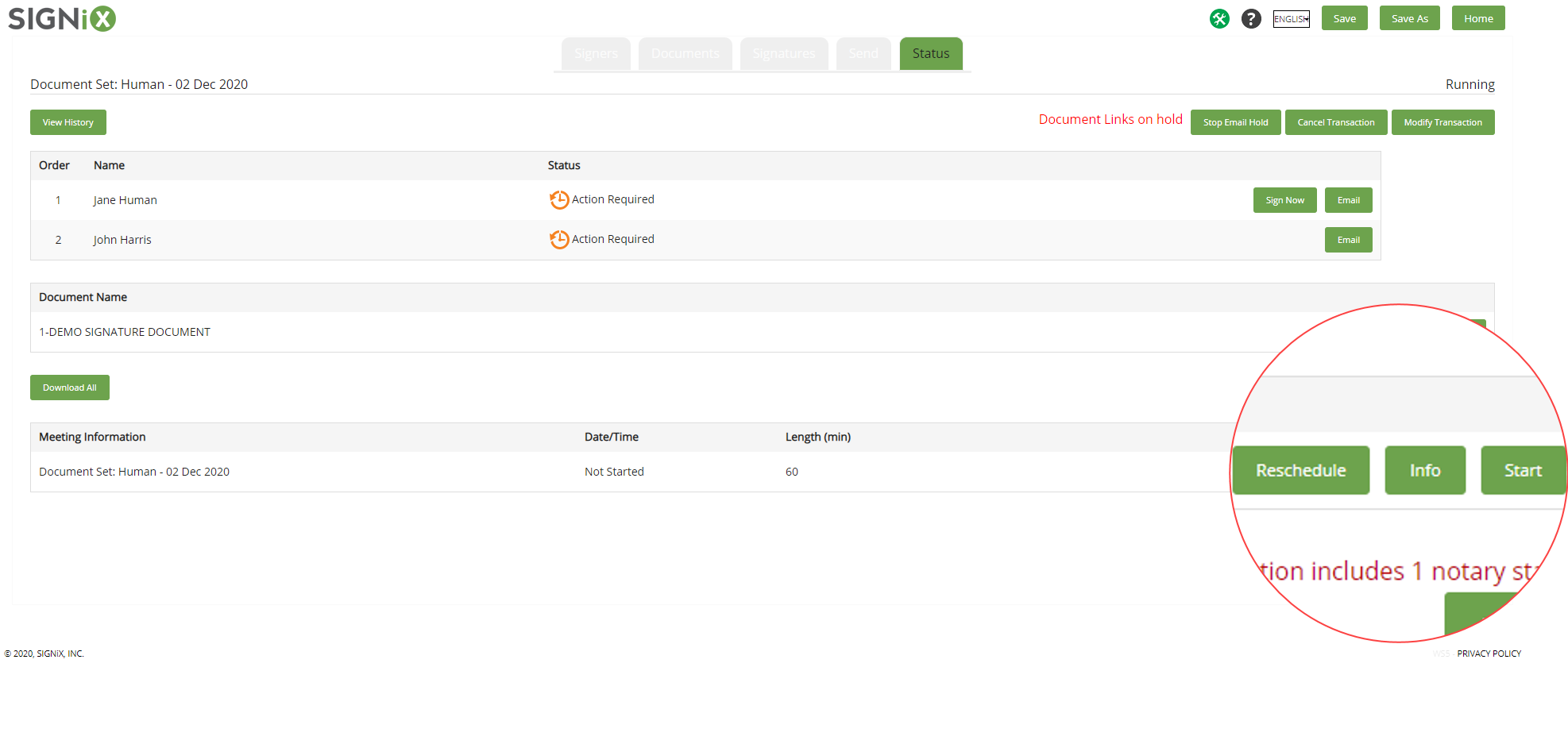The height and width of the screenshot is (752, 1568).
Task: Switch to the Status tab
Action: [x=930, y=53]
